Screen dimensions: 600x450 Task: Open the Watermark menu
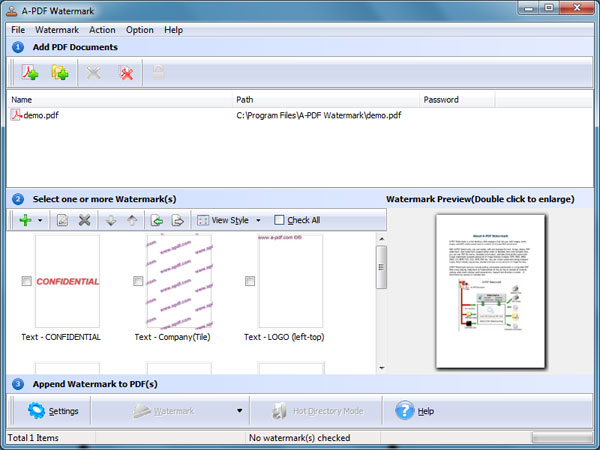(x=57, y=30)
